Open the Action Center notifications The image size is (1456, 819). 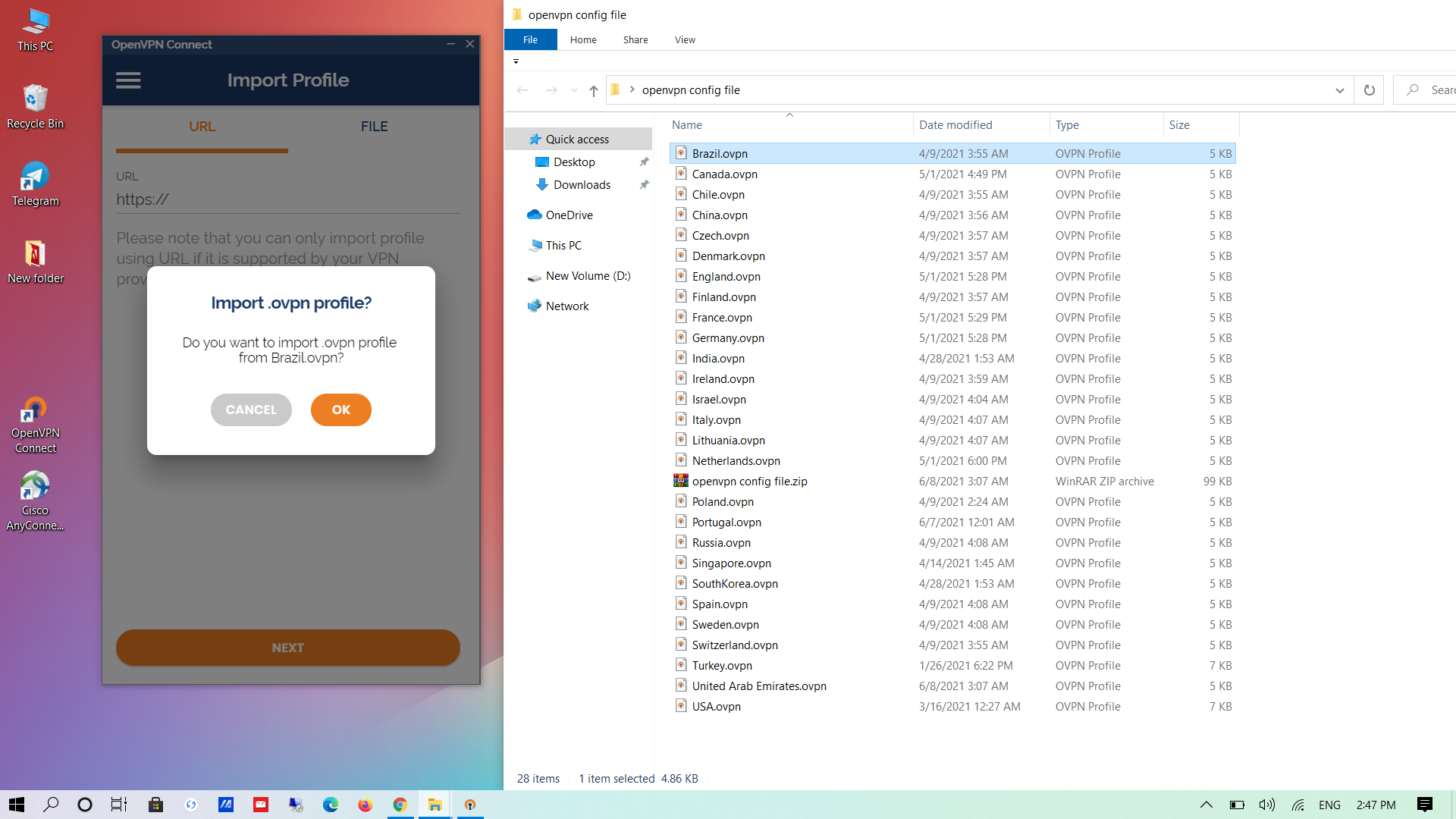pyautogui.click(x=1425, y=805)
